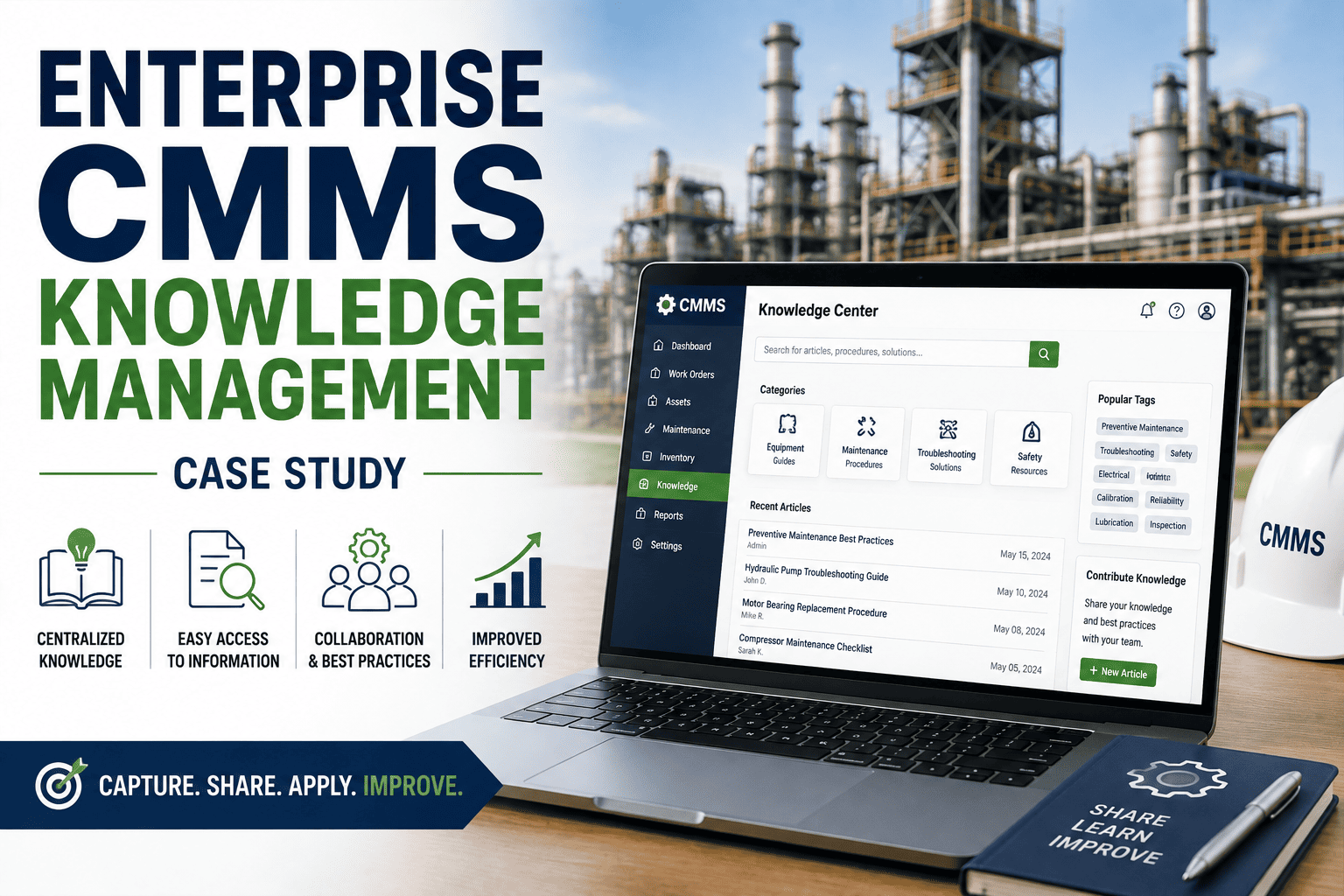Click the May 05, 2024 date

[1016, 668]
